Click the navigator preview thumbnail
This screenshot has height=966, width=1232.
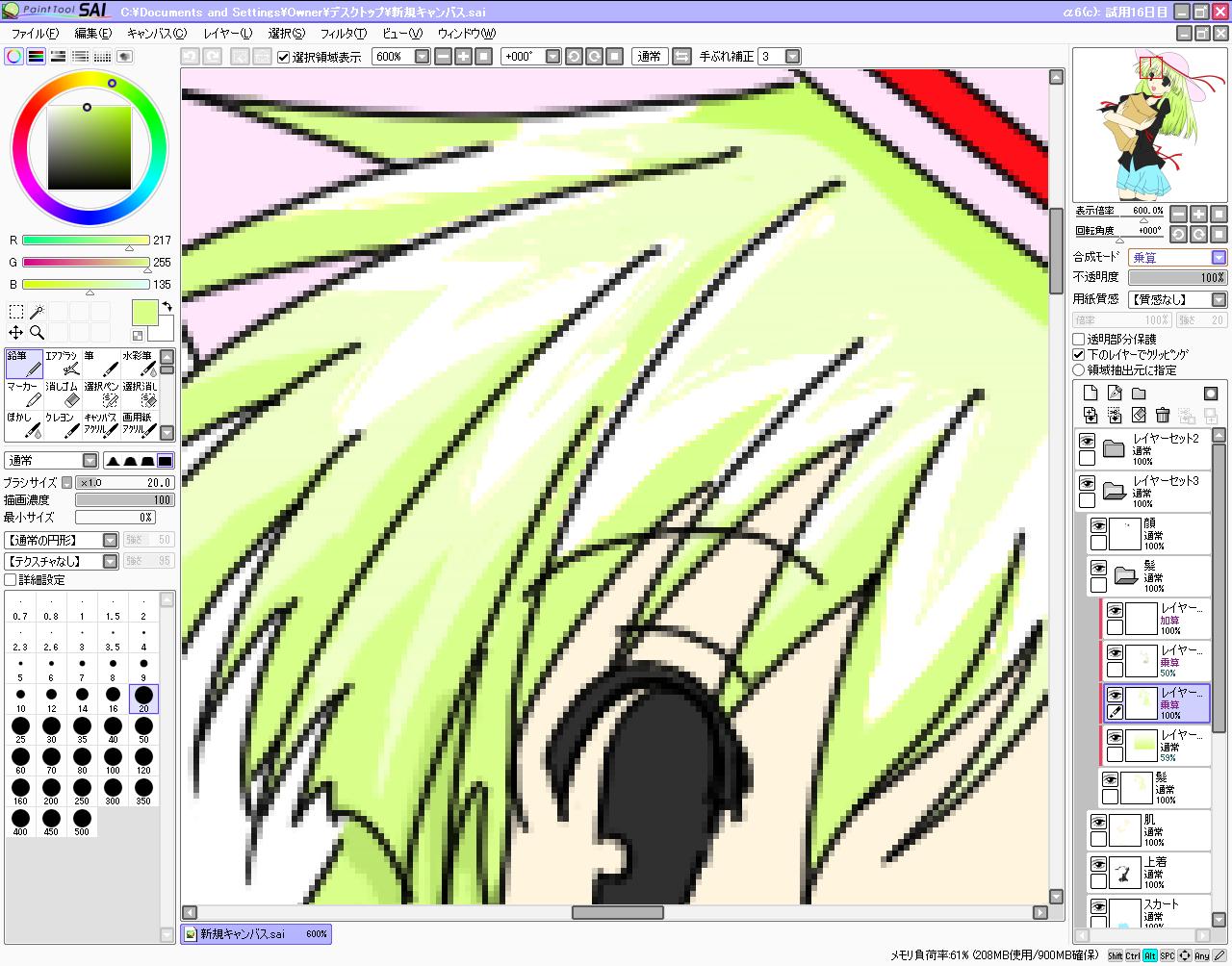tap(1149, 125)
